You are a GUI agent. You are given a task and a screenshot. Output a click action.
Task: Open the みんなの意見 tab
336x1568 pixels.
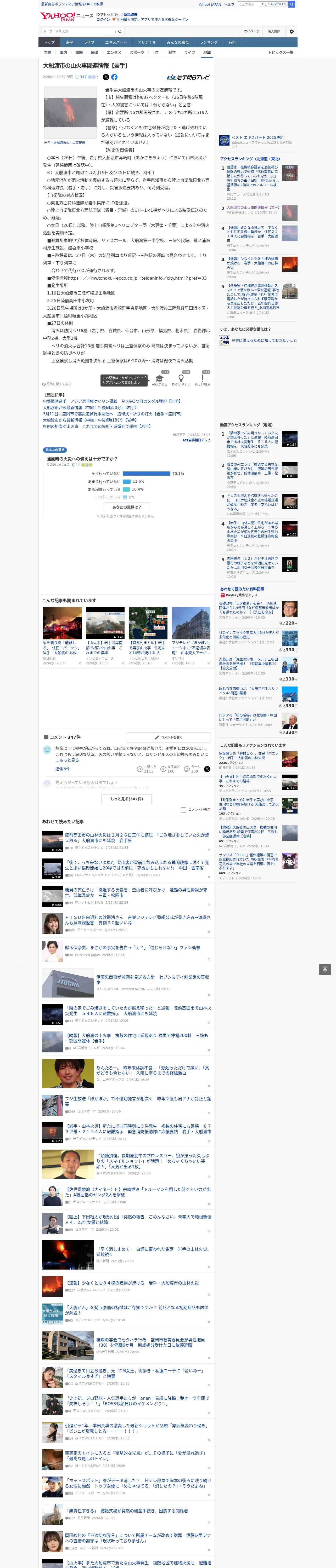tap(177, 43)
